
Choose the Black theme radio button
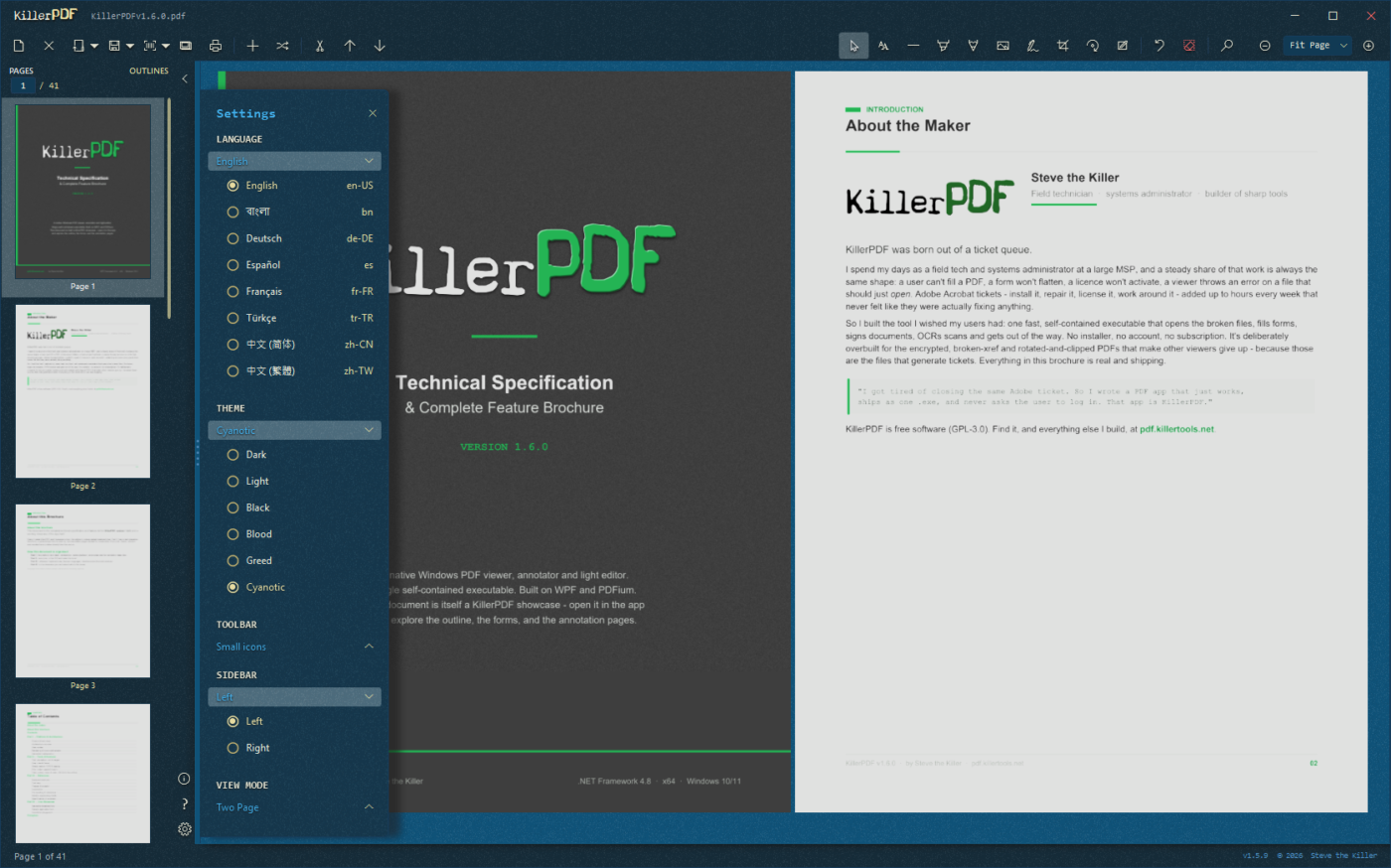[x=232, y=507]
